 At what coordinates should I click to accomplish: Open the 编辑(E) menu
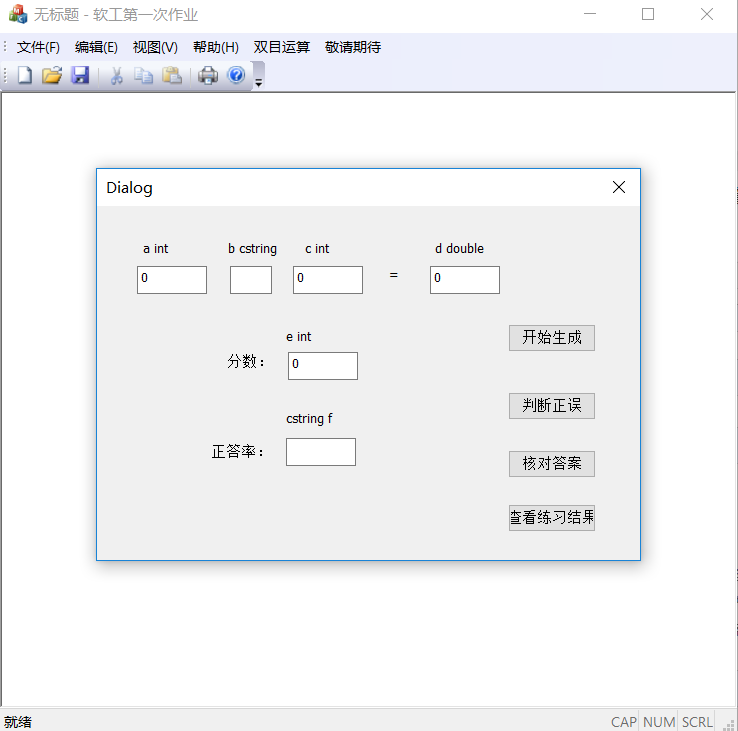96,47
